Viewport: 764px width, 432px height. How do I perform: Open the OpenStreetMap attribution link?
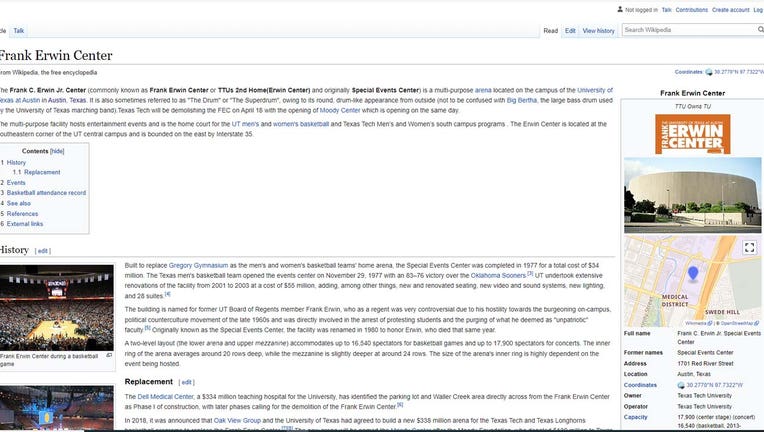[739, 323]
